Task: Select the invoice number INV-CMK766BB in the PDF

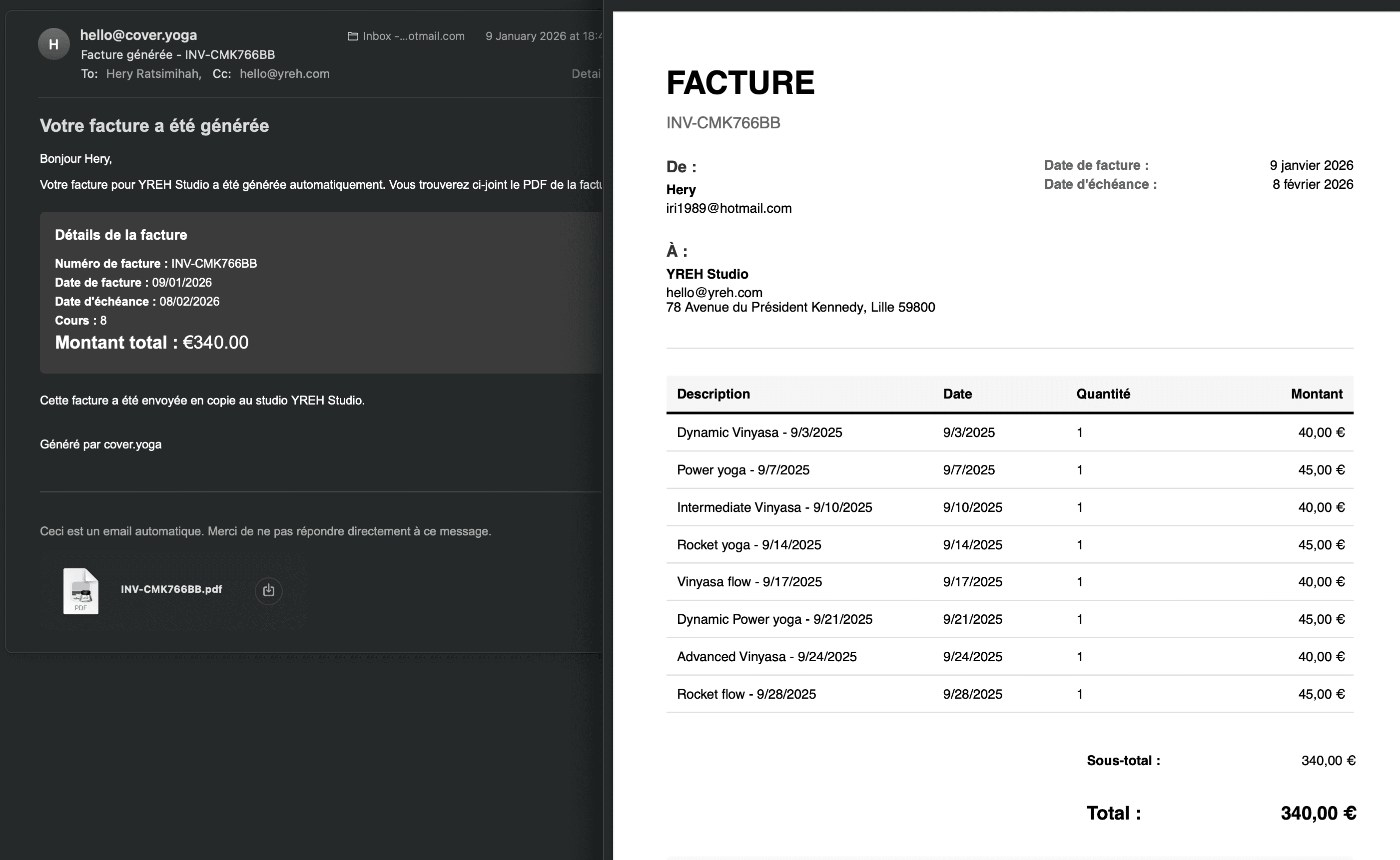Action: pos(723,122)
